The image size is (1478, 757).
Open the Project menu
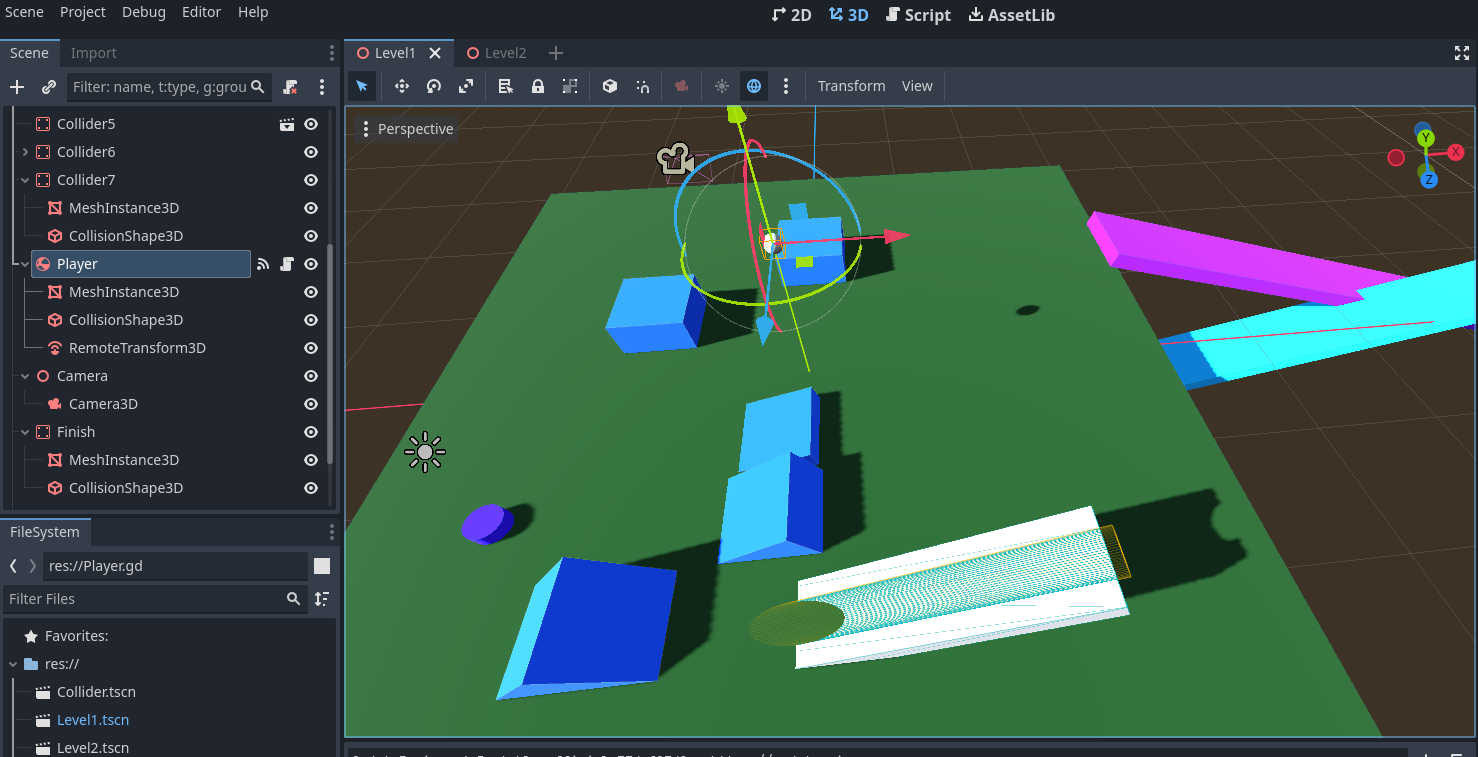pyautogui.click(x=82, y=12)
